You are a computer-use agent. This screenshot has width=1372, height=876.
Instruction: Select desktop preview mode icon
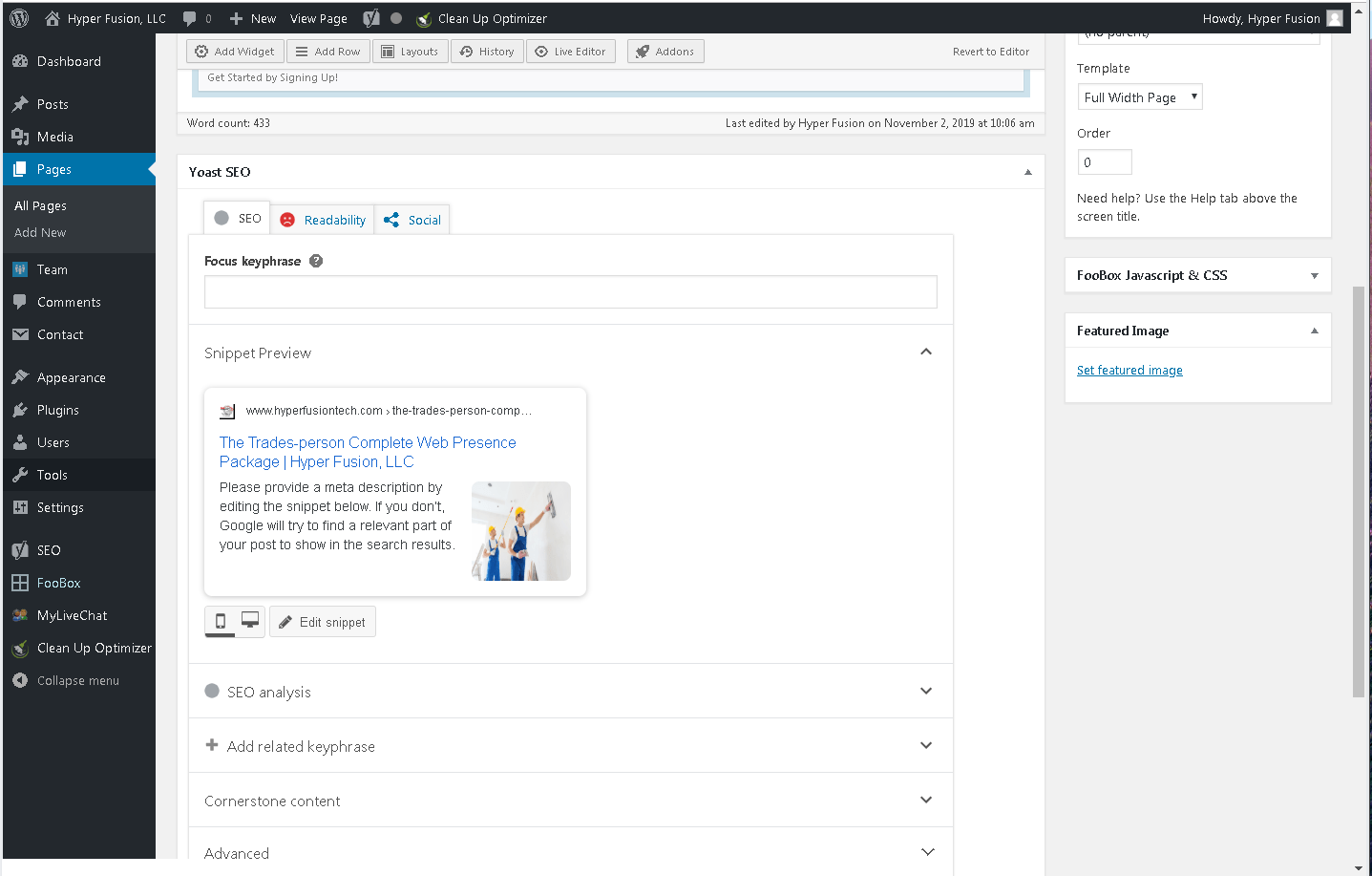coord(250,622)
